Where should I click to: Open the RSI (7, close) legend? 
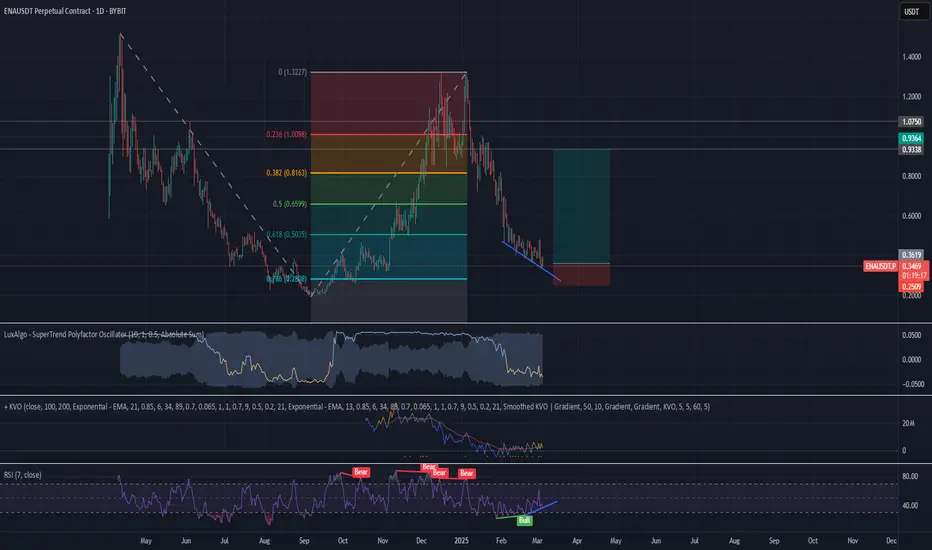coord(23,475)
